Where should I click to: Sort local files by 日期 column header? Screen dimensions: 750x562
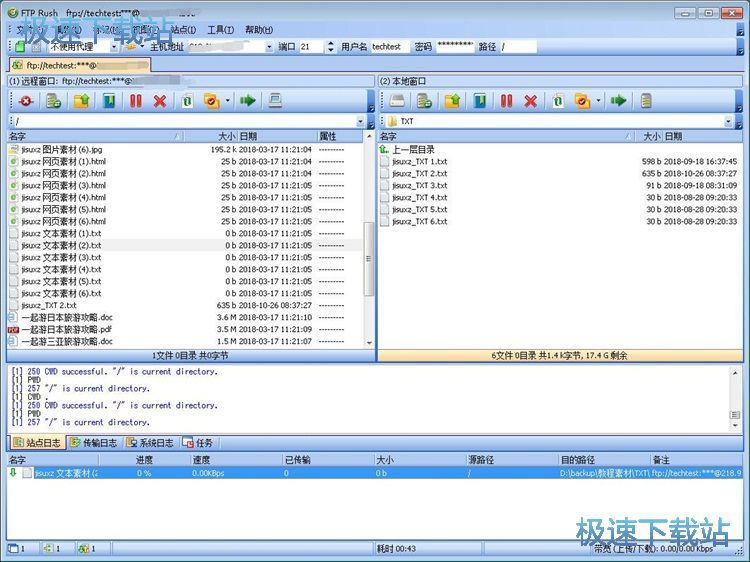tap(703, 136)
